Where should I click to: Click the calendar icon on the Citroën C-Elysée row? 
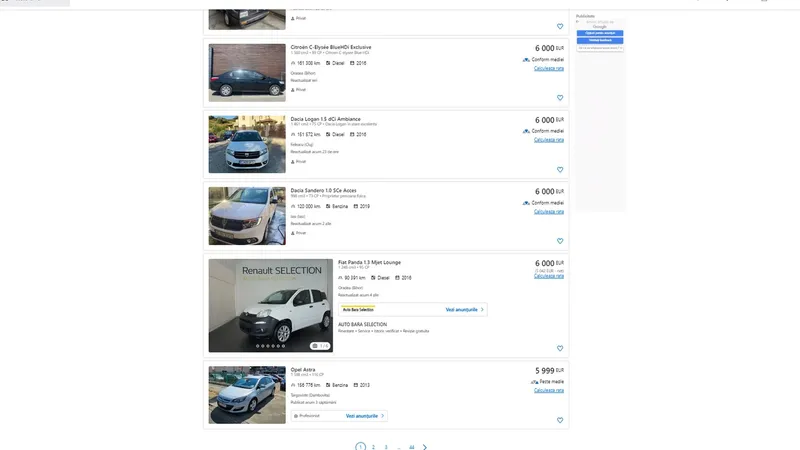point(352,63)
